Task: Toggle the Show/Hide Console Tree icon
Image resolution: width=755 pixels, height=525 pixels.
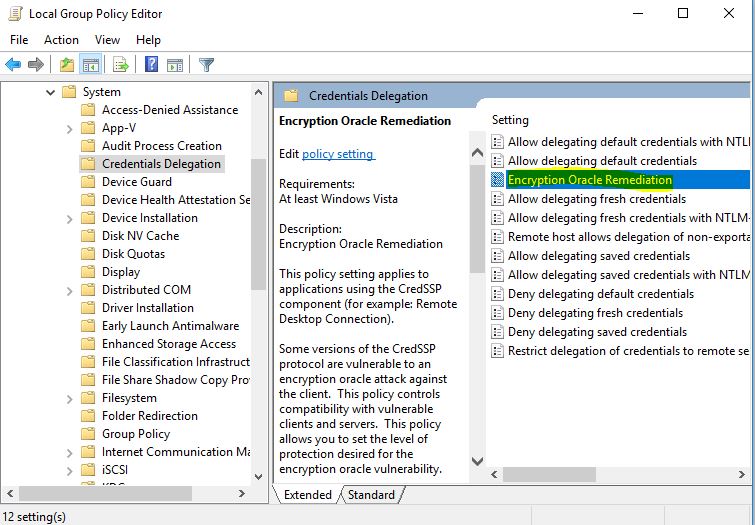Action: [x=91, y=65]
